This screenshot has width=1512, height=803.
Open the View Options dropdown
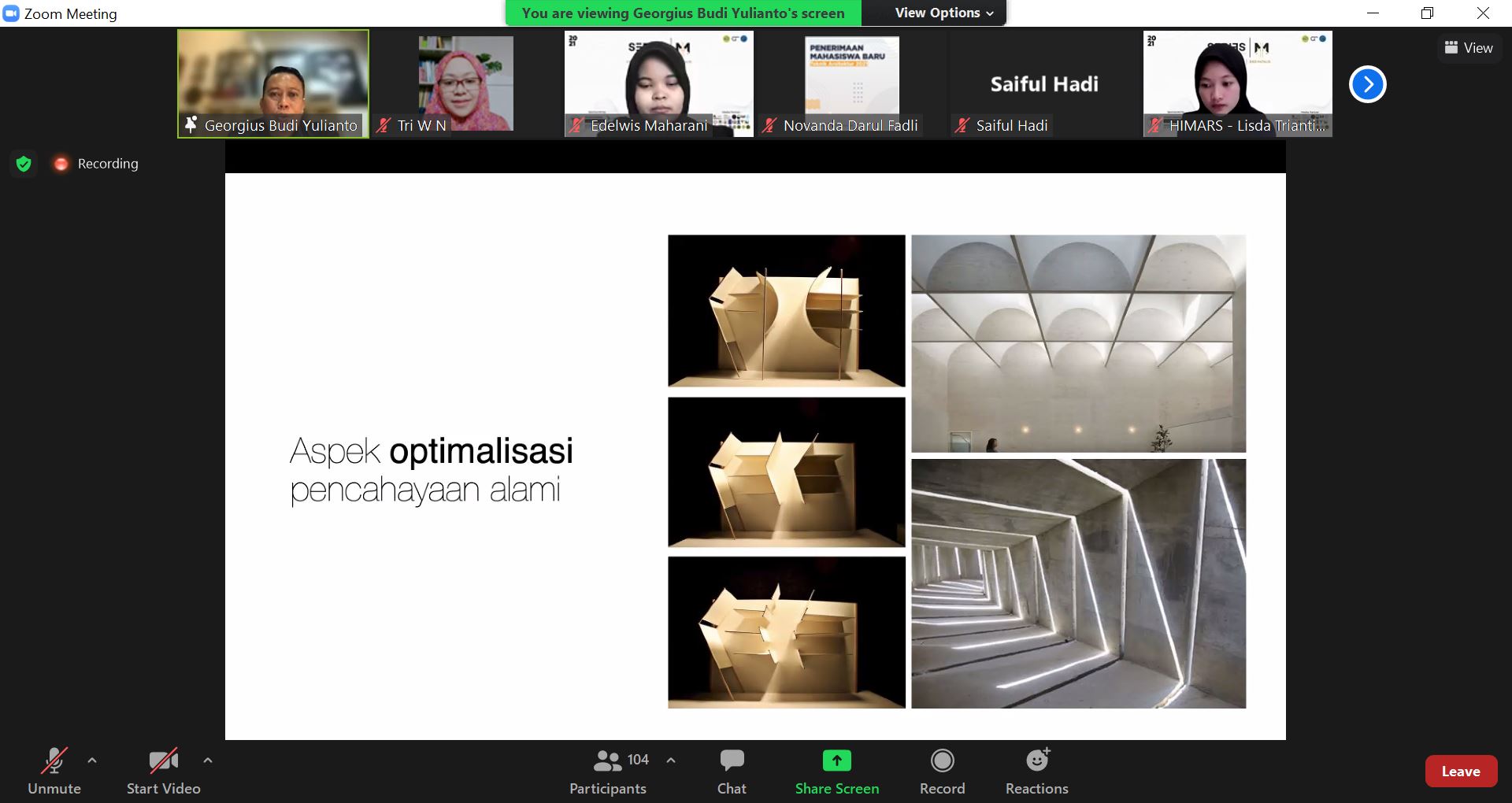pos(943,13)
